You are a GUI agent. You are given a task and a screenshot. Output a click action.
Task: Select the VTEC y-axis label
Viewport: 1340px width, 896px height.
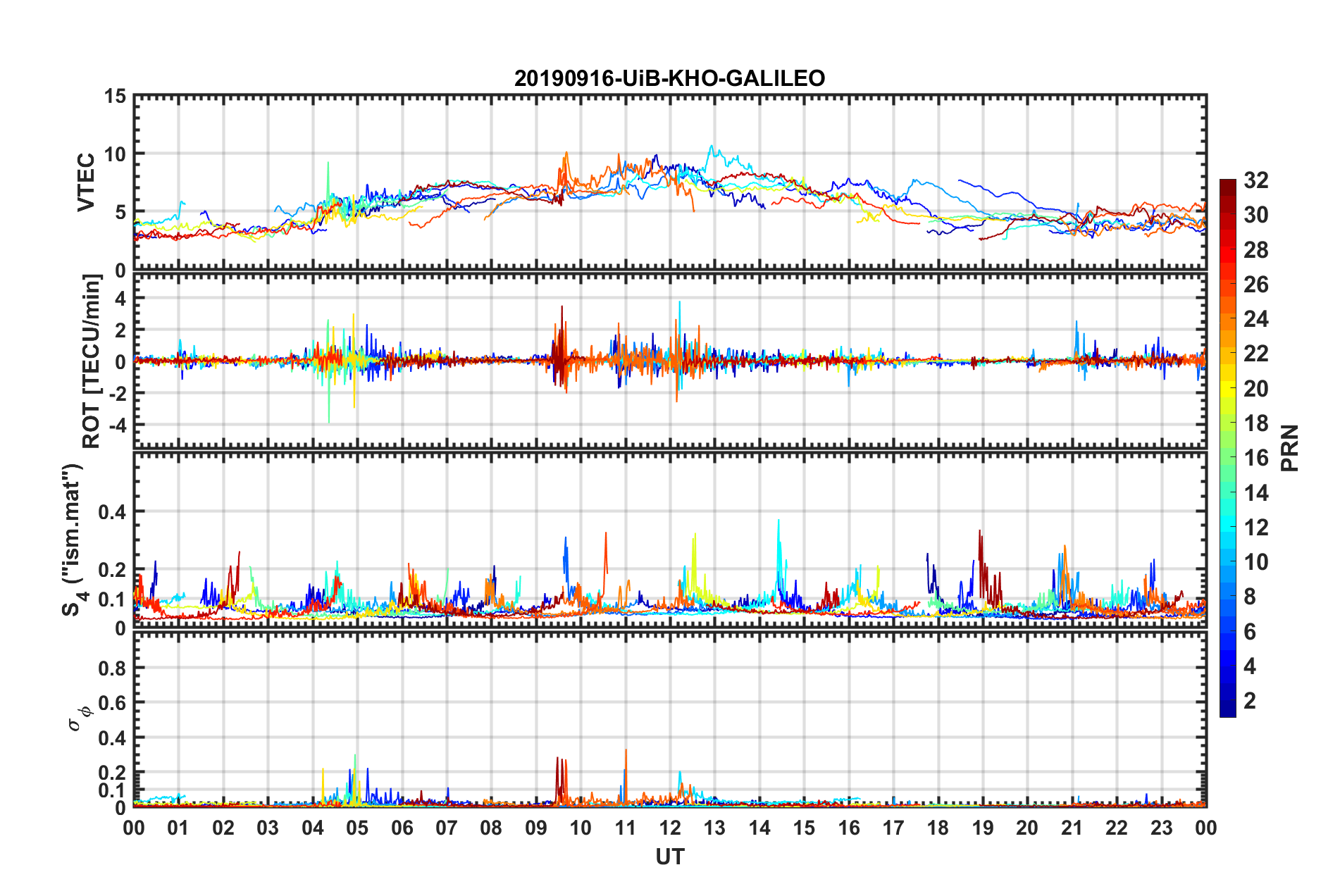pyautogui.click(x=86, y=182)
